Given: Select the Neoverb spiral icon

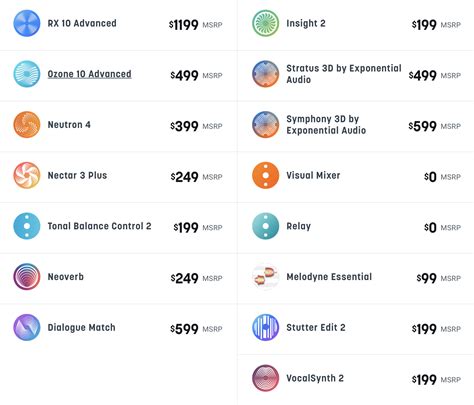Looking at the screenshot, I should pyautogui.click(x=27, y=277).
